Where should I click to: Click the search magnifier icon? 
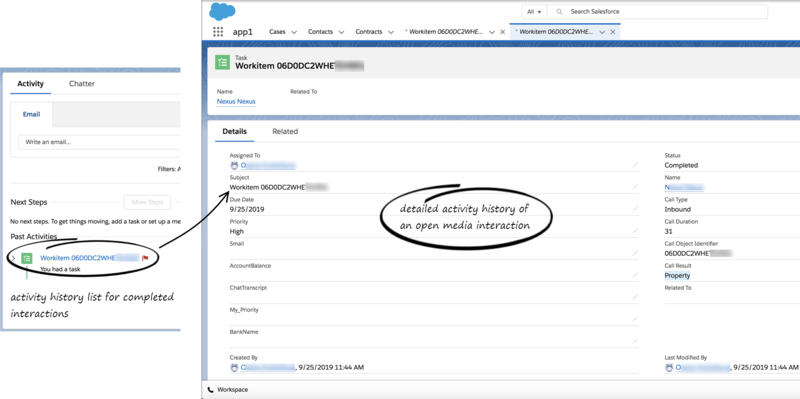click(560, 11)
